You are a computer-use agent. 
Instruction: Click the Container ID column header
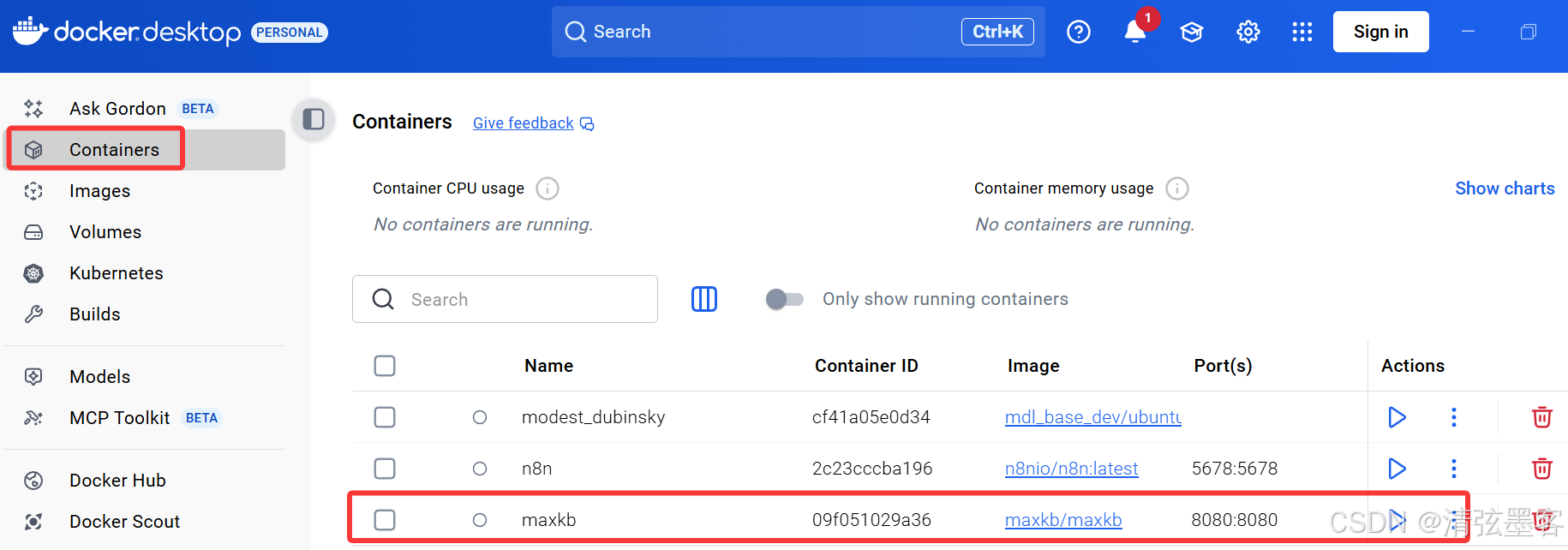pyautogui.click(x=866, y=366)
